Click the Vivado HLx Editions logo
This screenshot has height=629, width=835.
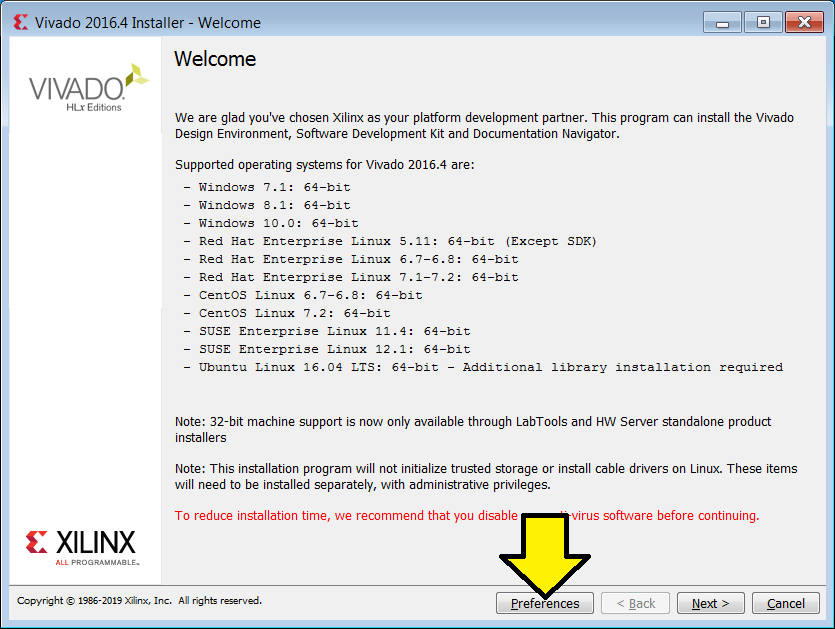pyautogui.click(x=88, y=88)
